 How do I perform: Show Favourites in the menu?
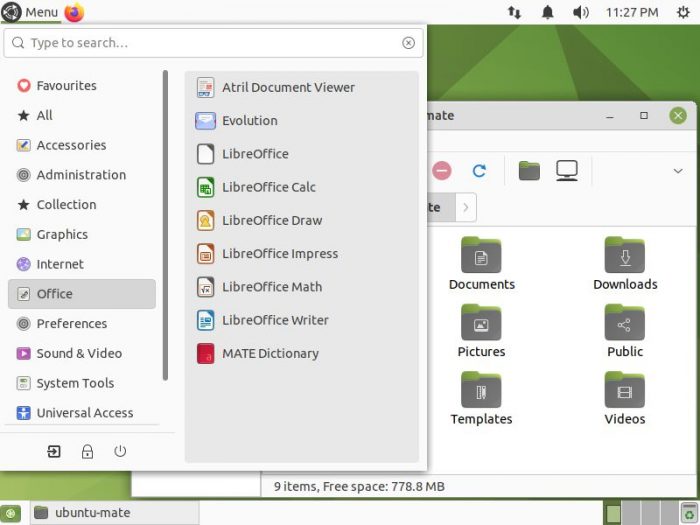(x=66, y=86)
